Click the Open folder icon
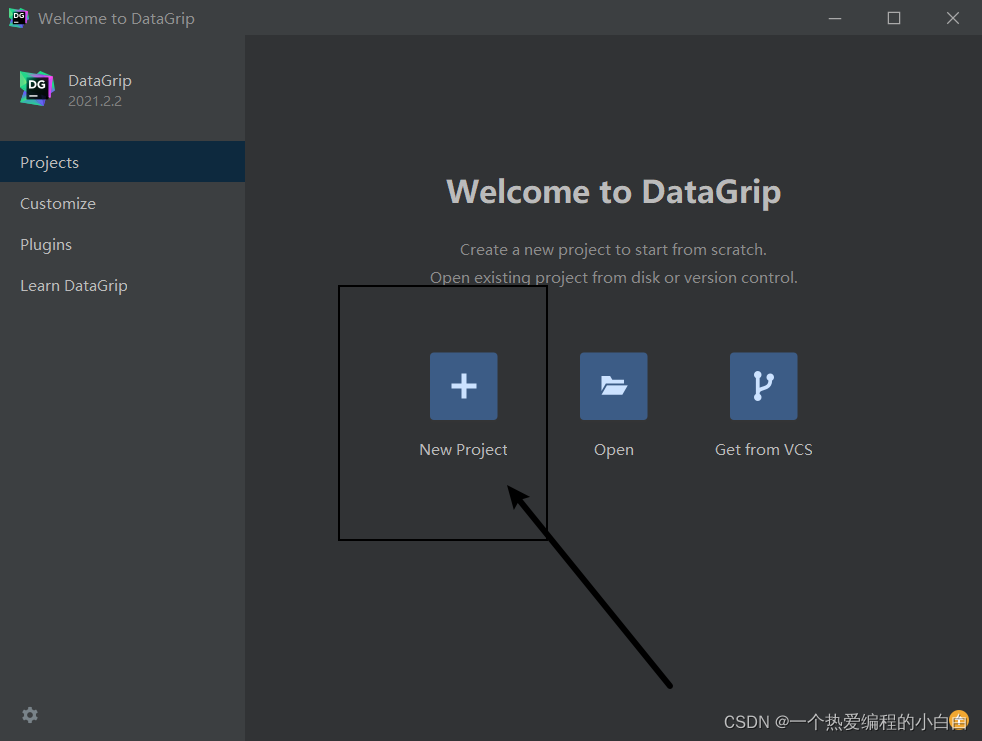Screen dimensions: 982x741 613,386
